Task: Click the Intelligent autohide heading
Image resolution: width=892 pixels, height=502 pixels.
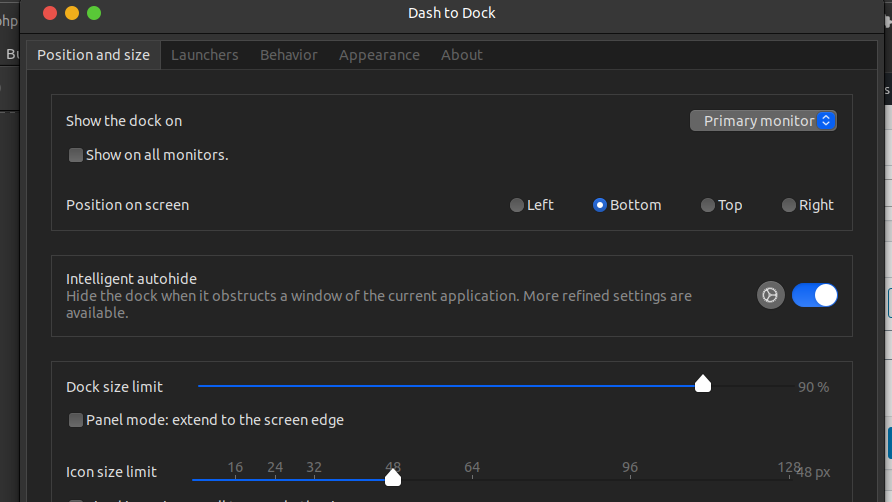Action: tap(131, 279)
